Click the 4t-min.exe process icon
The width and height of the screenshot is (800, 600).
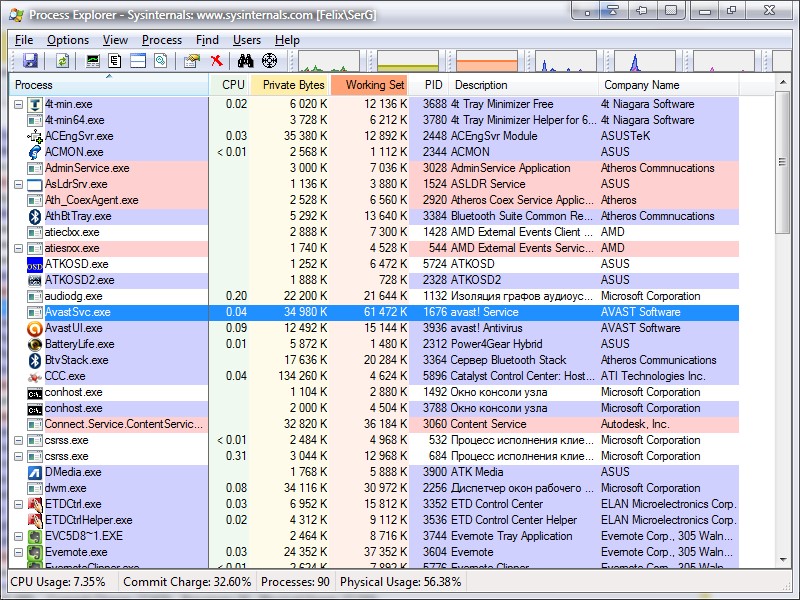pyautogui.click(x=35, y=104)
